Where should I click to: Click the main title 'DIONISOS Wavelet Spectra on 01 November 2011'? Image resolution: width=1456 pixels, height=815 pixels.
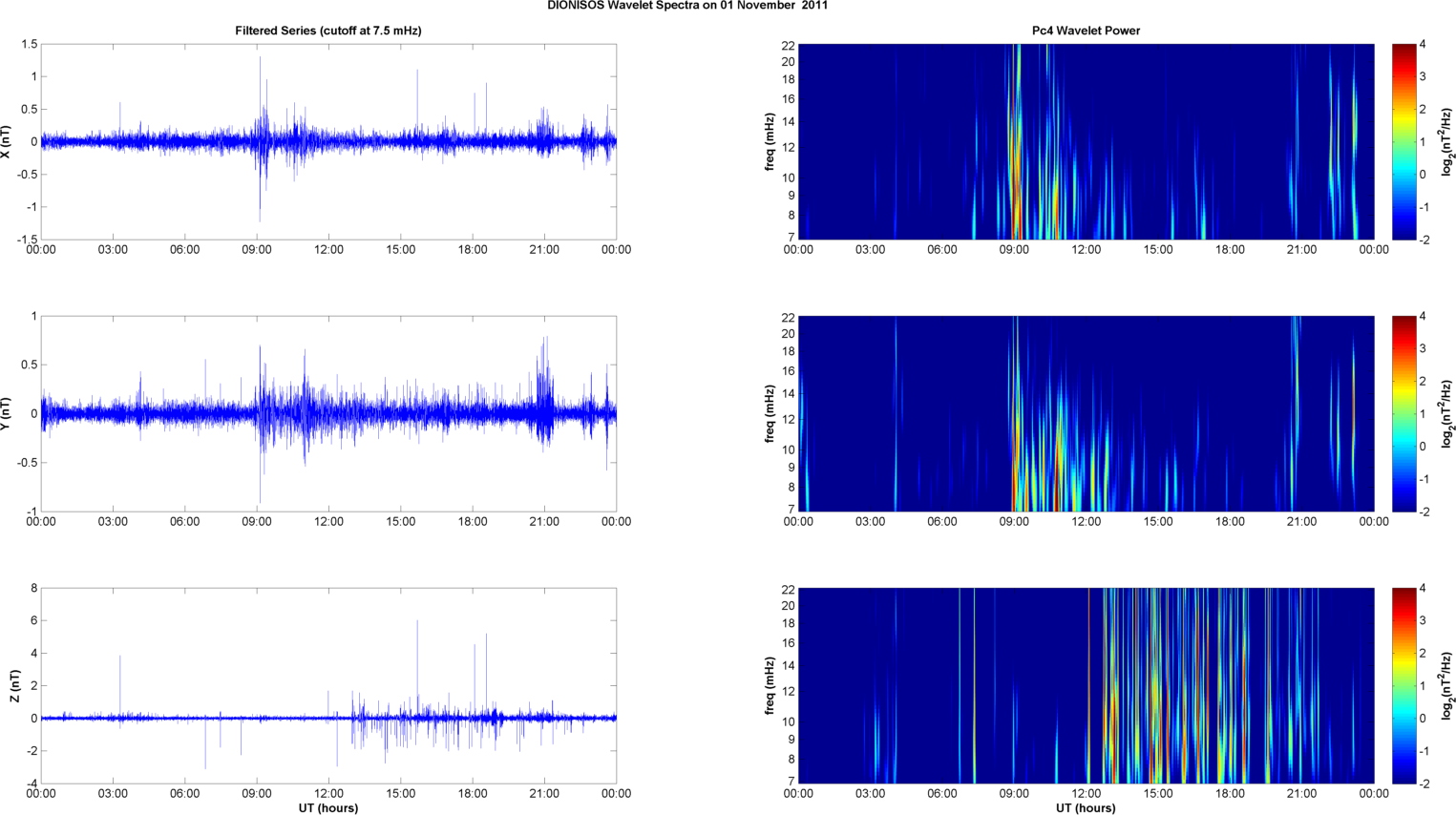coord(687,6)
